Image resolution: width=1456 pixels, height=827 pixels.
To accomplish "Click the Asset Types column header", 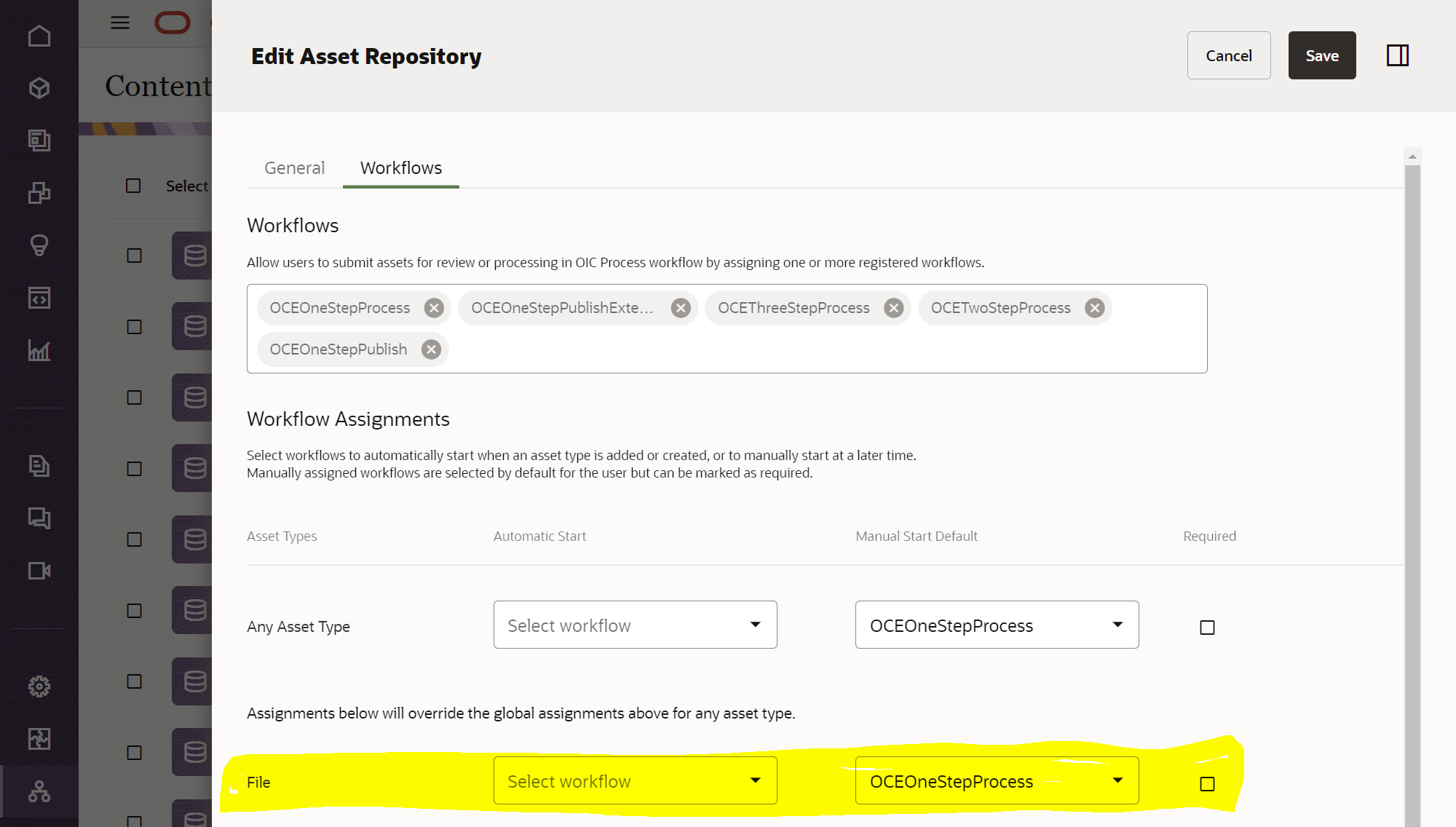I will pos(282,537).
